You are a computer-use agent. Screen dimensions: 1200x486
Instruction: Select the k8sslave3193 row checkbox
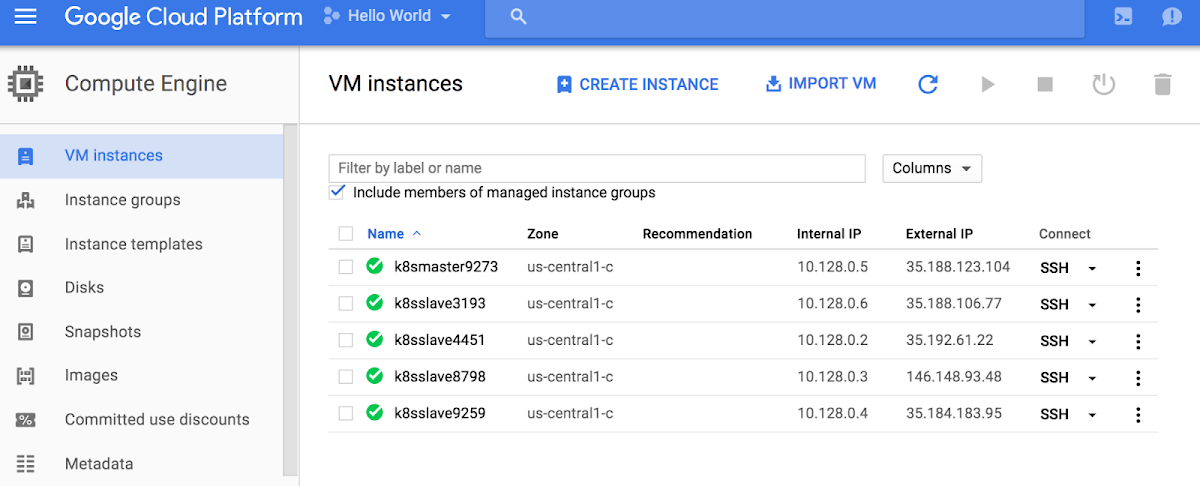click(346, 303)
